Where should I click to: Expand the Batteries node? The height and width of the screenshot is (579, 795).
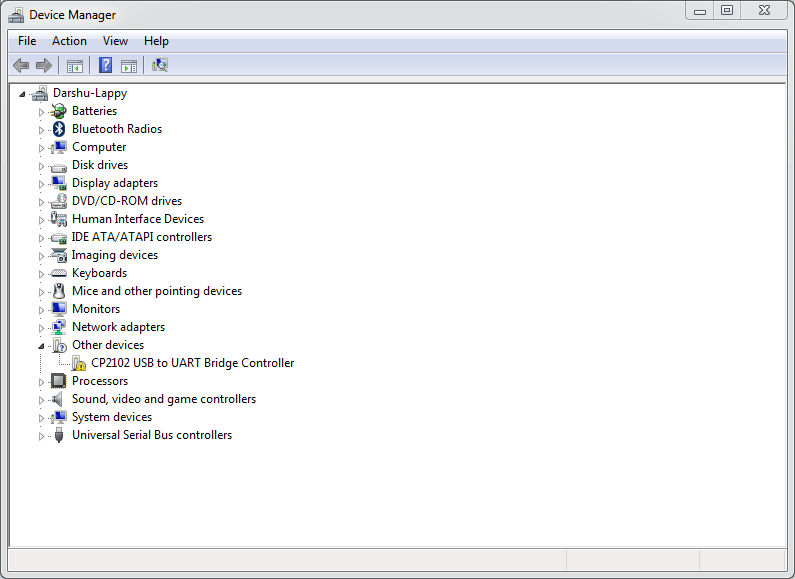(x=41, y=112)
